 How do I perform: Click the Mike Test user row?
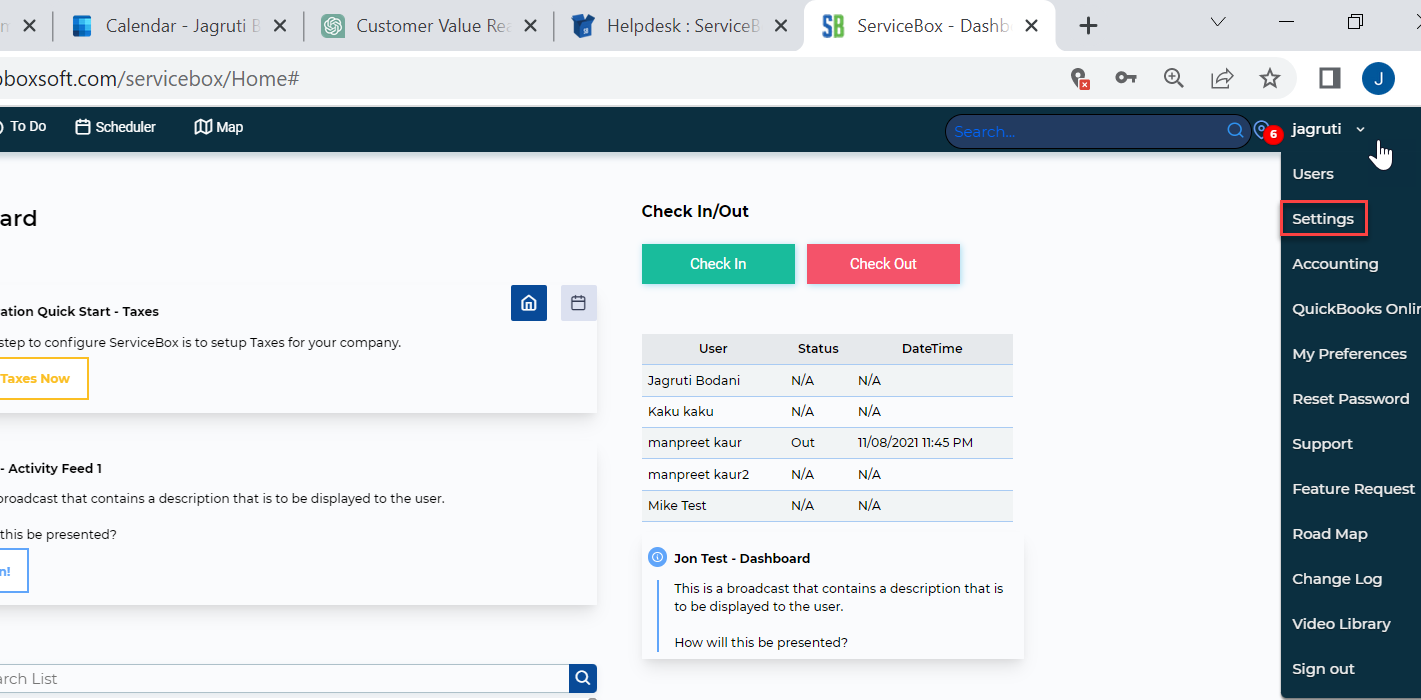tap(827, 506)
